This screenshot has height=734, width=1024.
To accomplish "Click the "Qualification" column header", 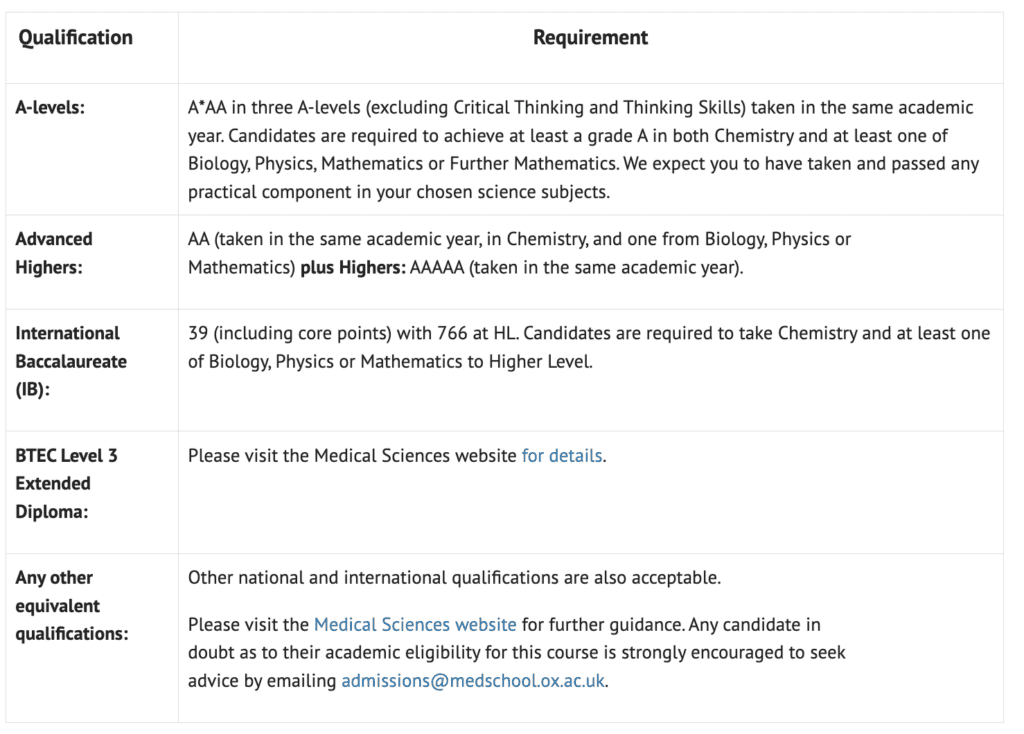I will (76, 38).
